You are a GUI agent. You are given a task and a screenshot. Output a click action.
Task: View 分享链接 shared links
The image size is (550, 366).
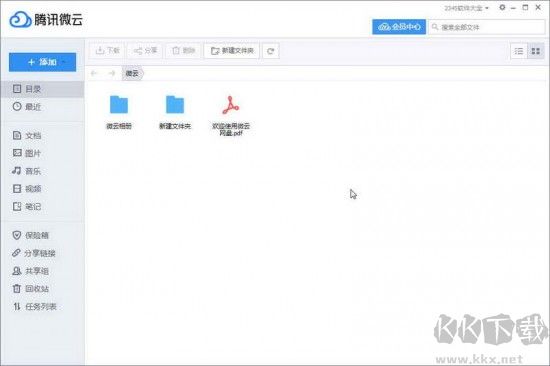42,253
